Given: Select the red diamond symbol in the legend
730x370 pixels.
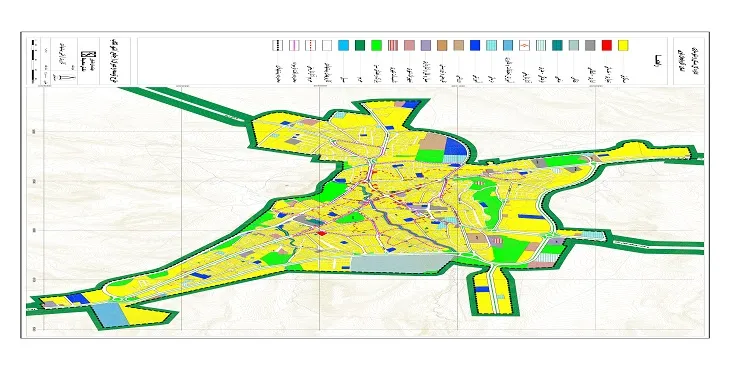Looking at the screenshot, I should pyautogui.click(x=524, y=45).
